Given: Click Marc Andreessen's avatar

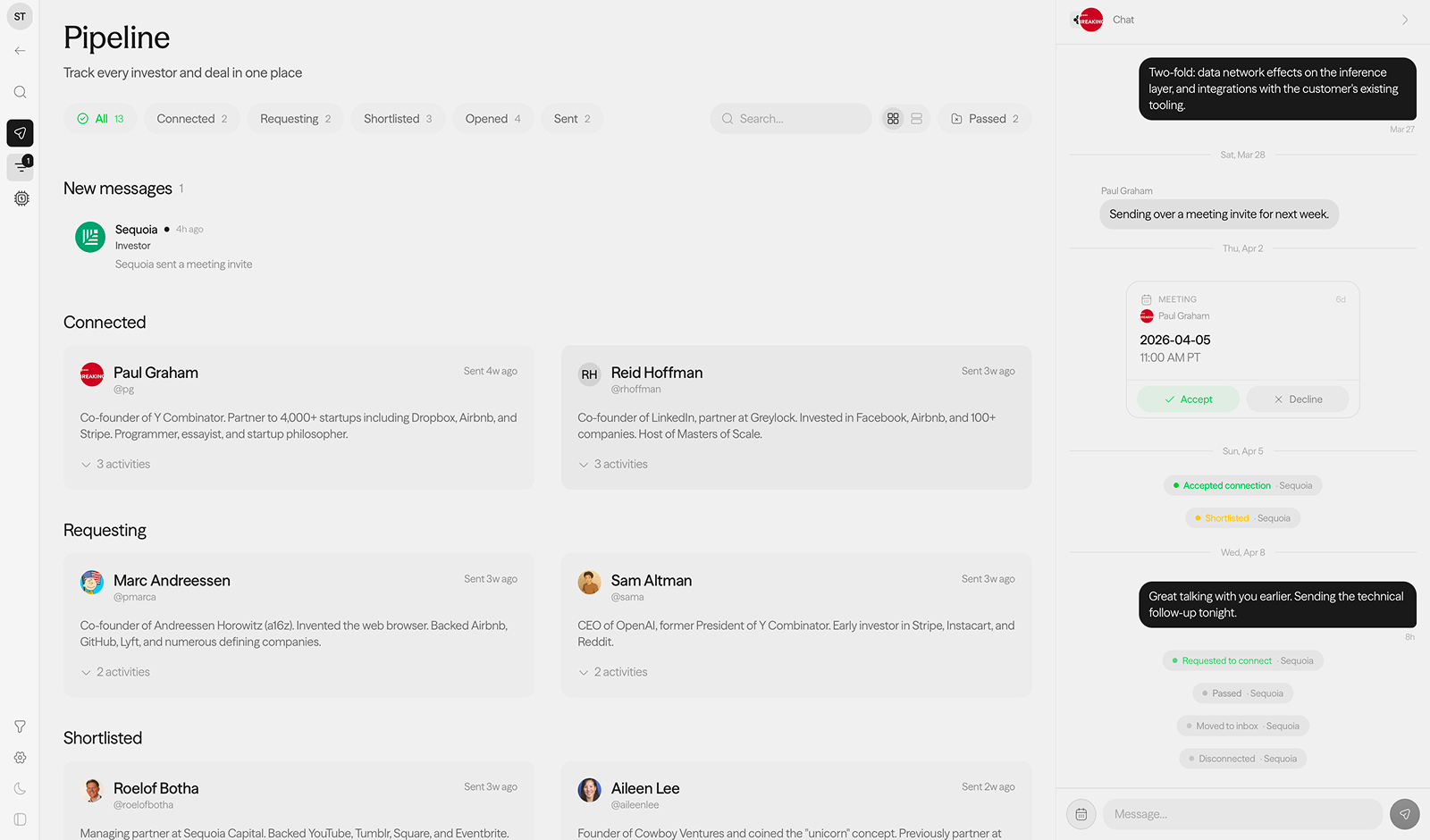Looking at the screenshot, I should point(92,583).
